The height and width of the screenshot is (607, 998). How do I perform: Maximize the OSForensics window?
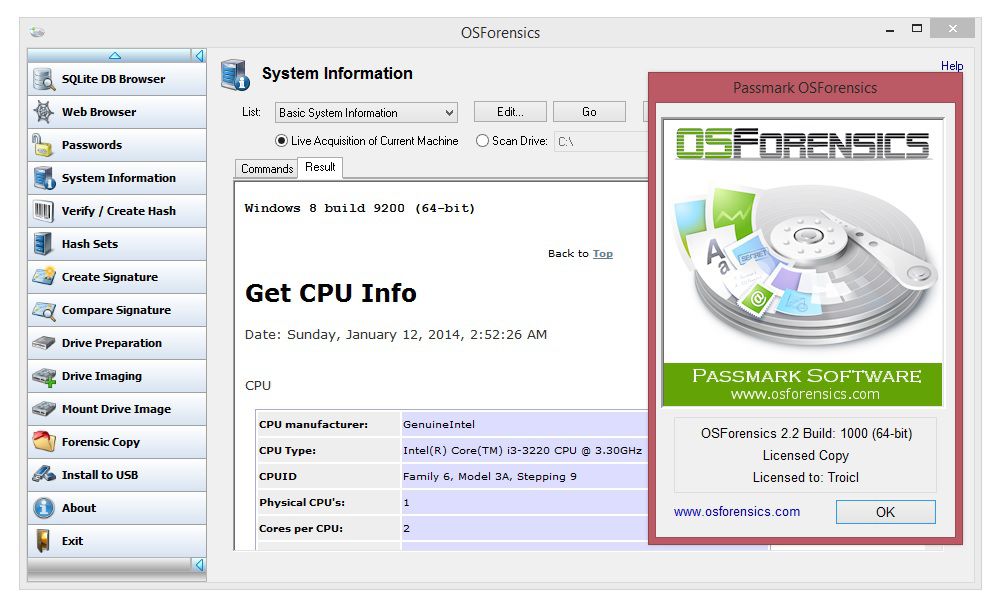click(917, 29)
